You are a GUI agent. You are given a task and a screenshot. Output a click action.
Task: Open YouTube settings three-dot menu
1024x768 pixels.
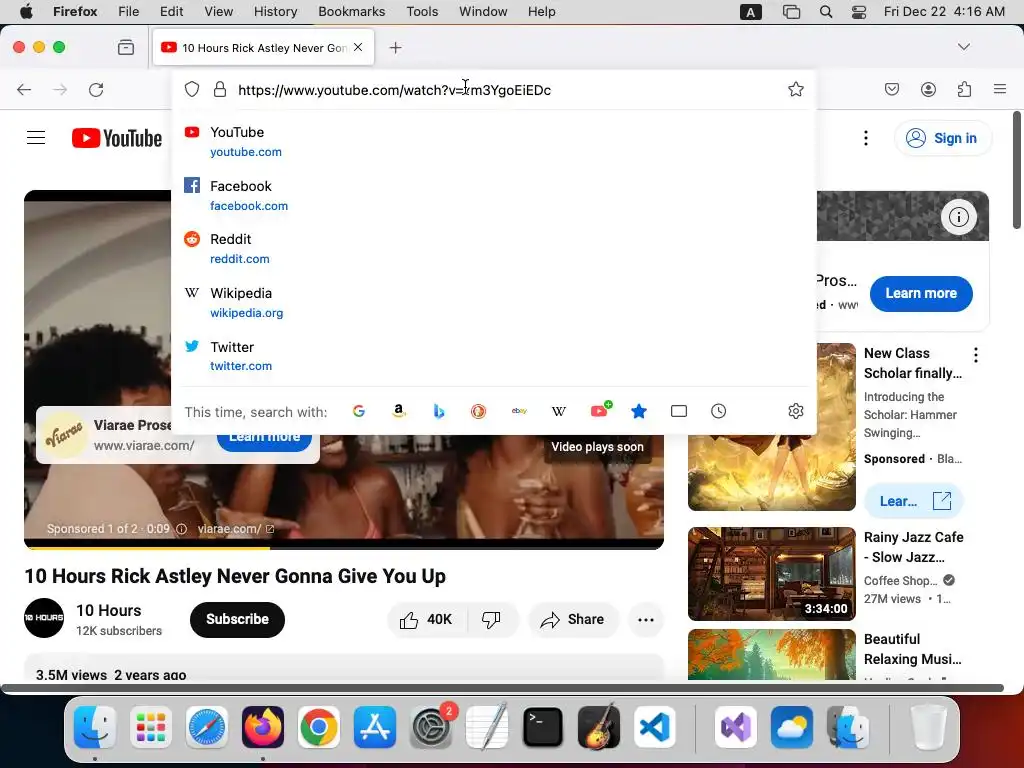866,138
